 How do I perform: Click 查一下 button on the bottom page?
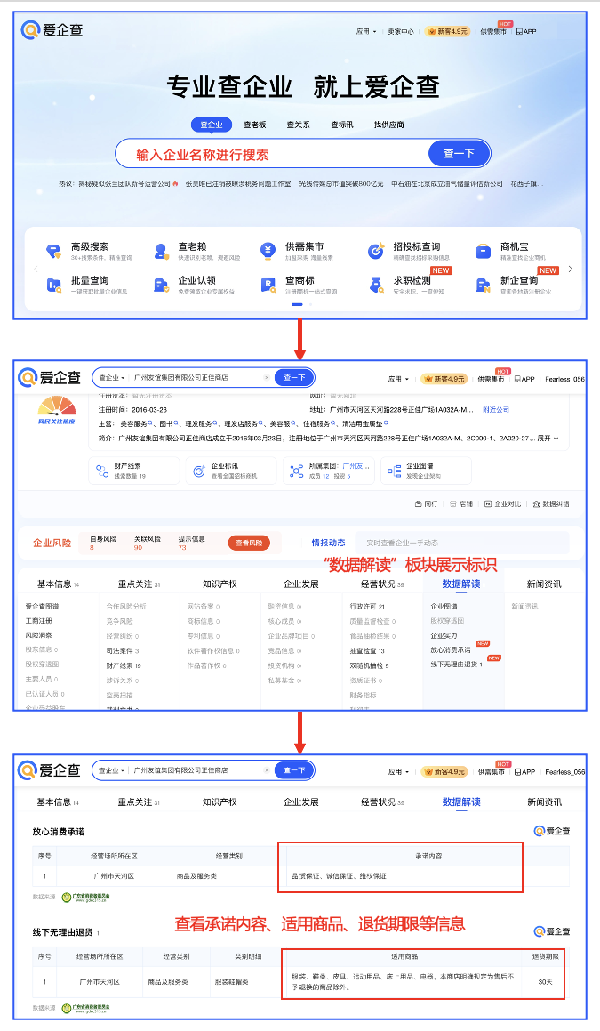tap(294, 770)
